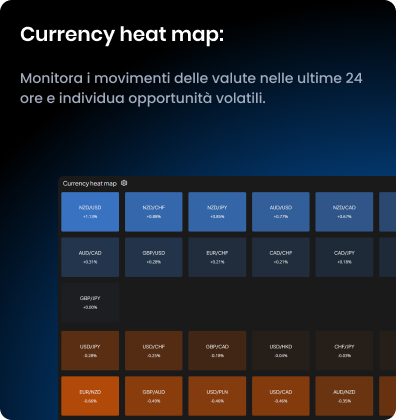
Task: Click the USD/PLN tile
Action: pyautogui.click(x=217, y=396)
